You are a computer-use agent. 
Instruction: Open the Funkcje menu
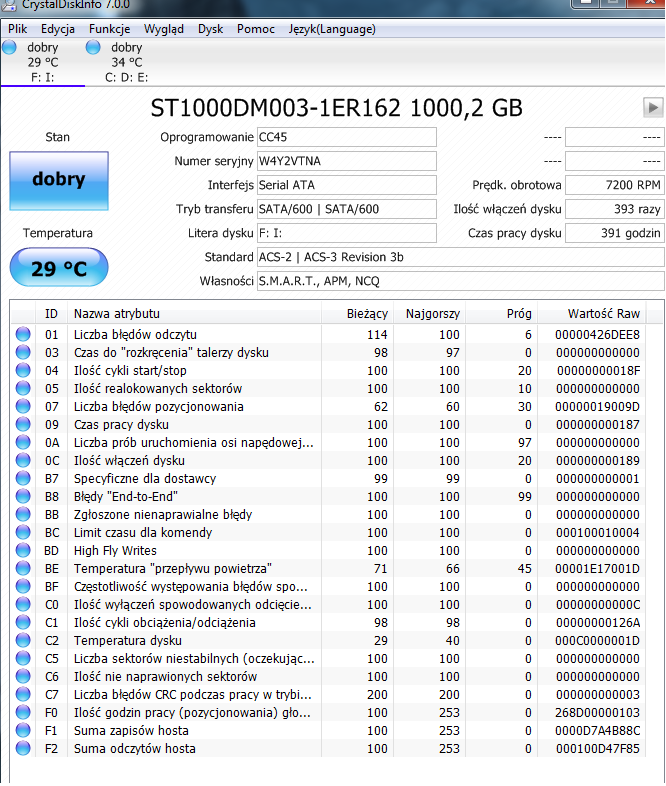coord(109,29)
